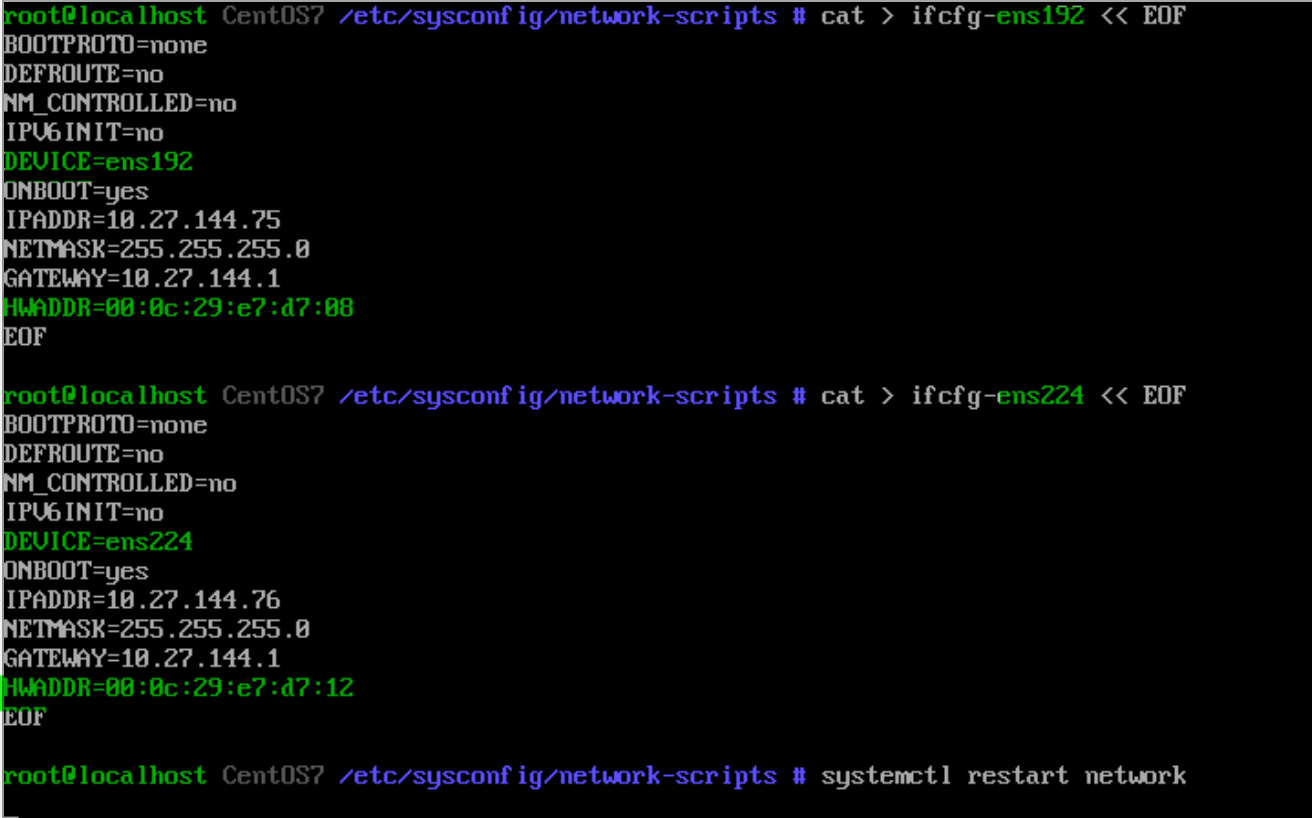Click the IPADDR=10.27.144.76 line
The height and width of the screenshot is (818, 1312).
[142, 600]
